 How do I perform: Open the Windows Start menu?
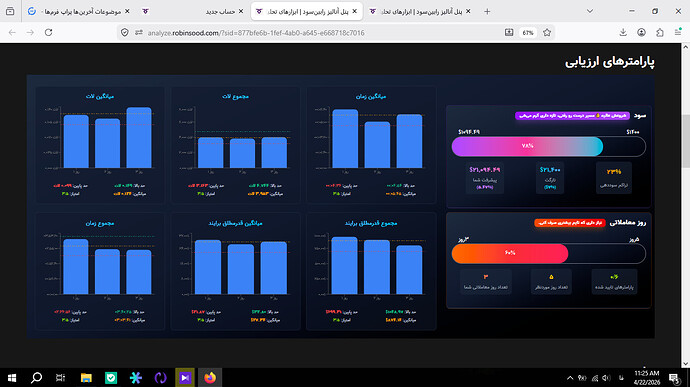click(12, 377)
